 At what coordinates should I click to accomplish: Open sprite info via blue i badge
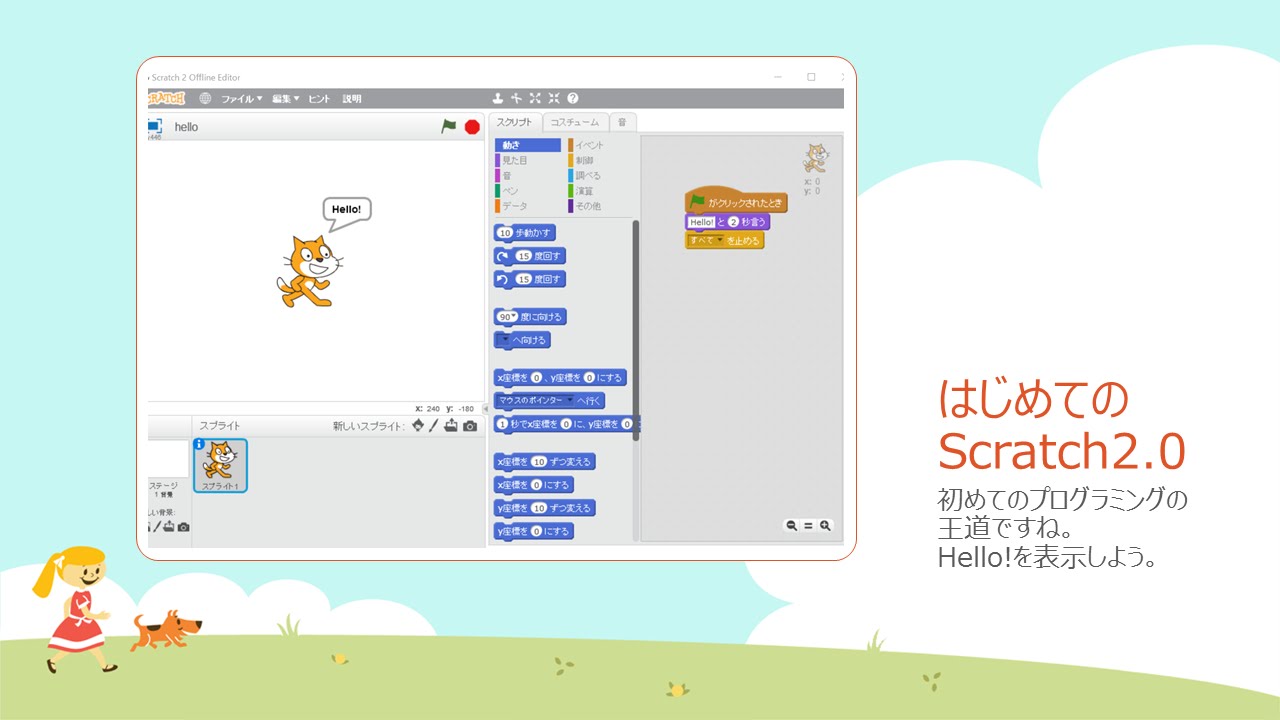[199, 444]
